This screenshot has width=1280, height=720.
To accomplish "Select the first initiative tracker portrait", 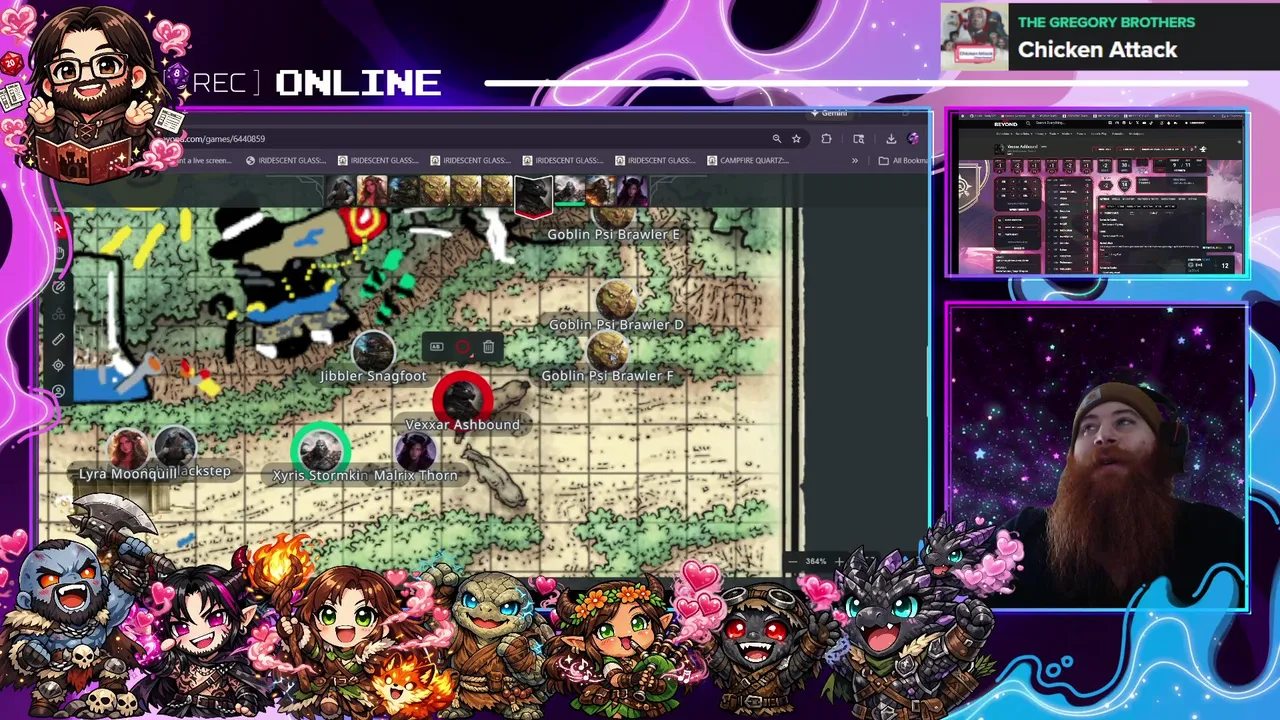I will point(341,190).
